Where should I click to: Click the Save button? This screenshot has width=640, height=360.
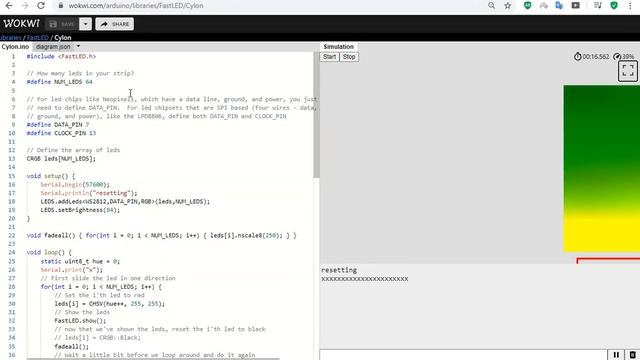coord(62,24)
